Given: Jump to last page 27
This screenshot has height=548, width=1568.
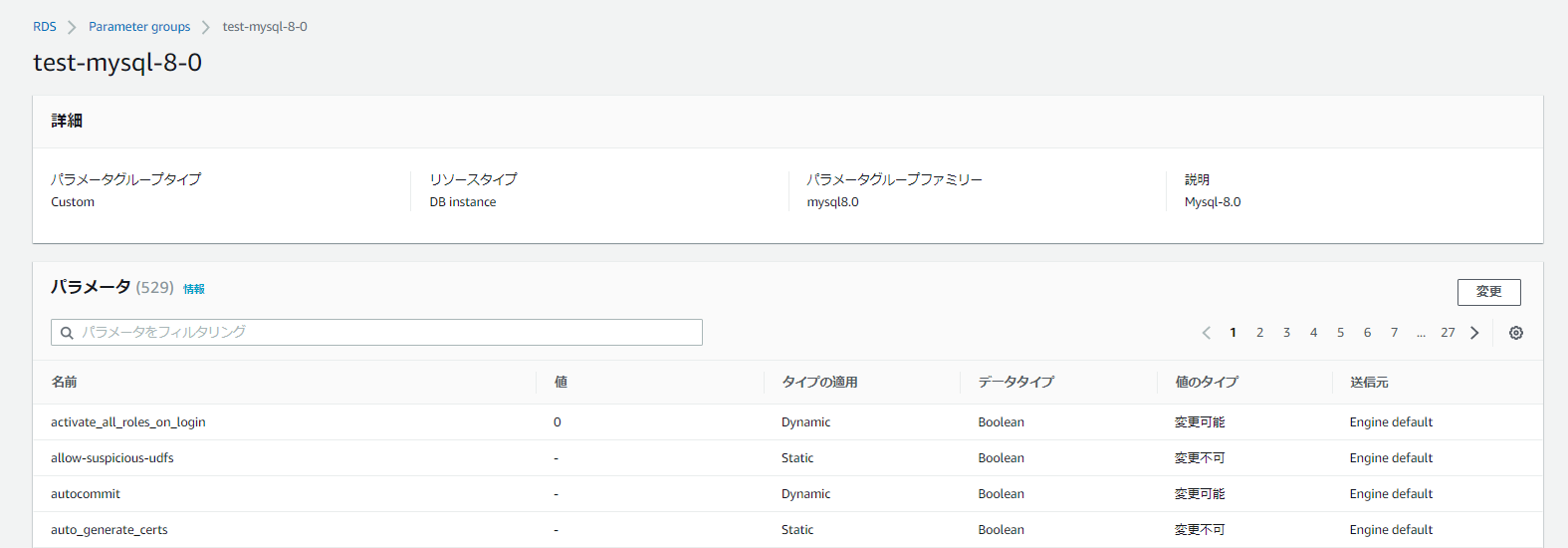Looking at the screenshot, I should pyautogui.click(x=1448, y=333).
